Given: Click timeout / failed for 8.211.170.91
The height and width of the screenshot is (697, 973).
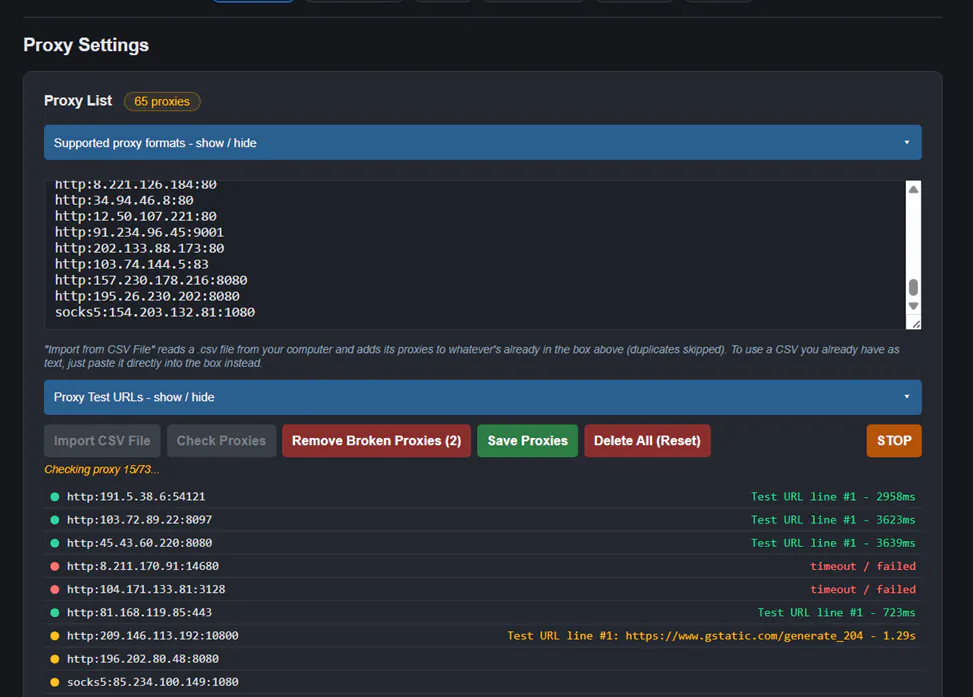Looking at the screenshot, I should click(x=863, y=566).
